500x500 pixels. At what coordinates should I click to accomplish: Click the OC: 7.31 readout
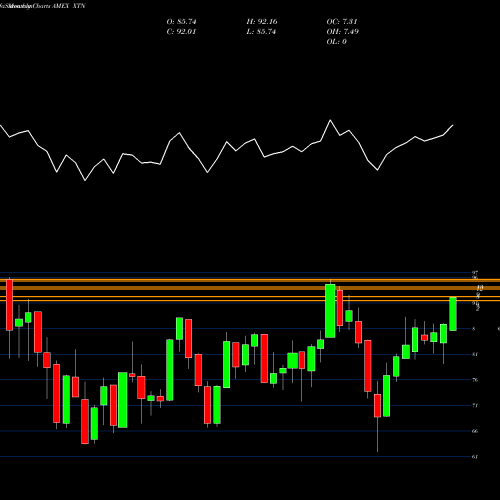342,22
